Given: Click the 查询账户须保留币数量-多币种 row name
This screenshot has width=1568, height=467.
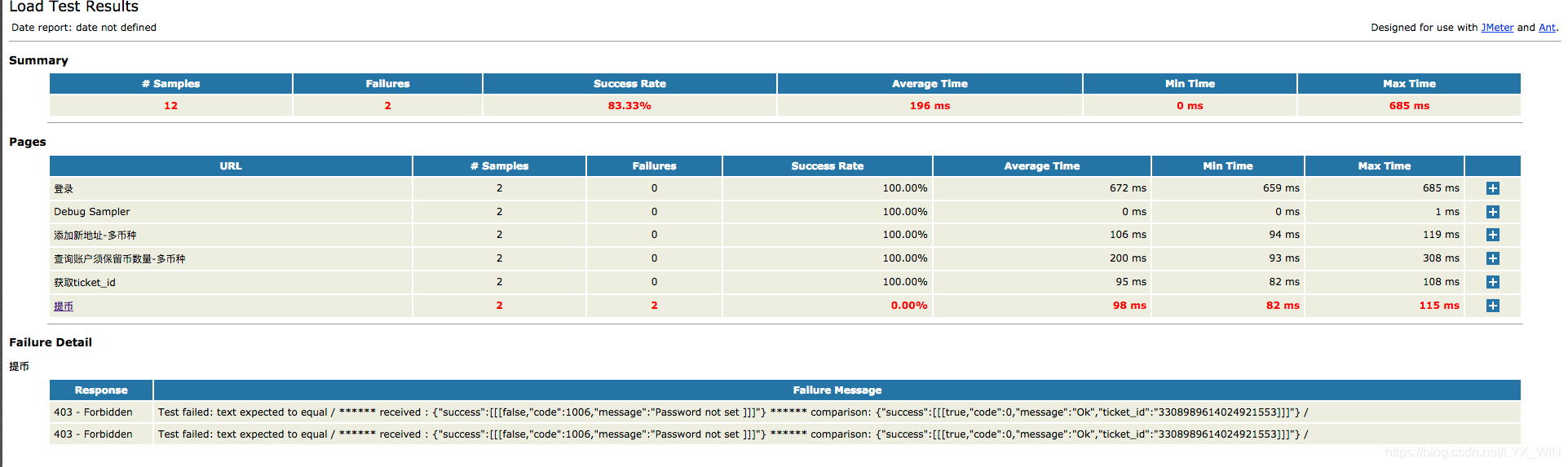Looking at the screenshot, I should (x=120, y=259).
